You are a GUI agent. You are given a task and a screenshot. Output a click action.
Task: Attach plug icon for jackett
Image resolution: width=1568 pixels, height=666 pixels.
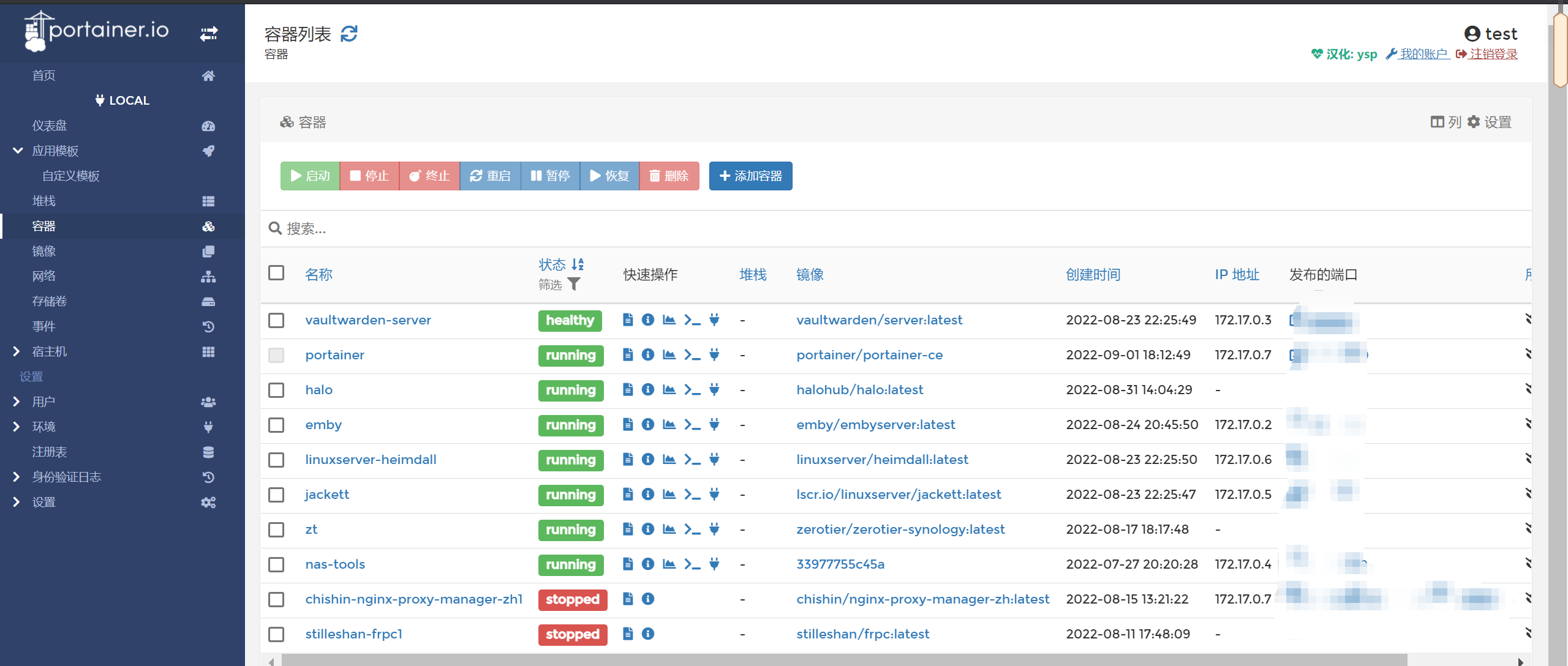[x=714, y=494]
